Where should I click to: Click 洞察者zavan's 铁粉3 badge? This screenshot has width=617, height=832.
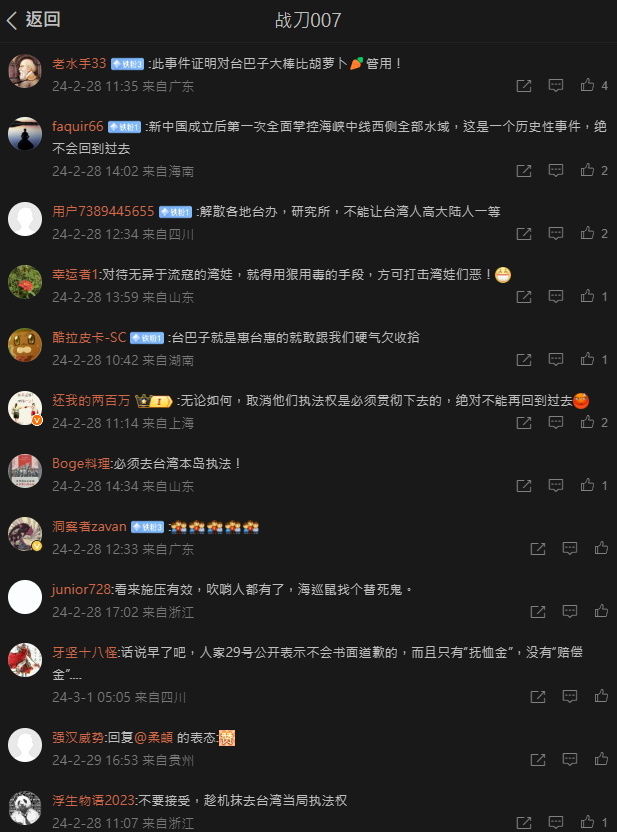point(147,527)
